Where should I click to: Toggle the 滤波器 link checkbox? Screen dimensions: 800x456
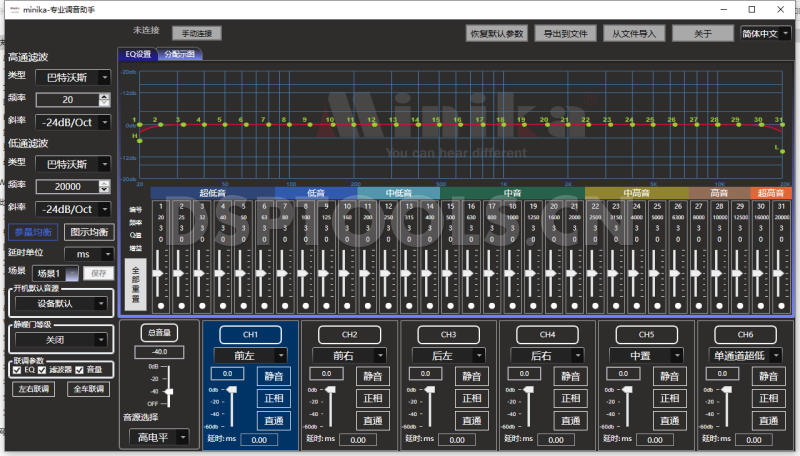pos(44,369)
